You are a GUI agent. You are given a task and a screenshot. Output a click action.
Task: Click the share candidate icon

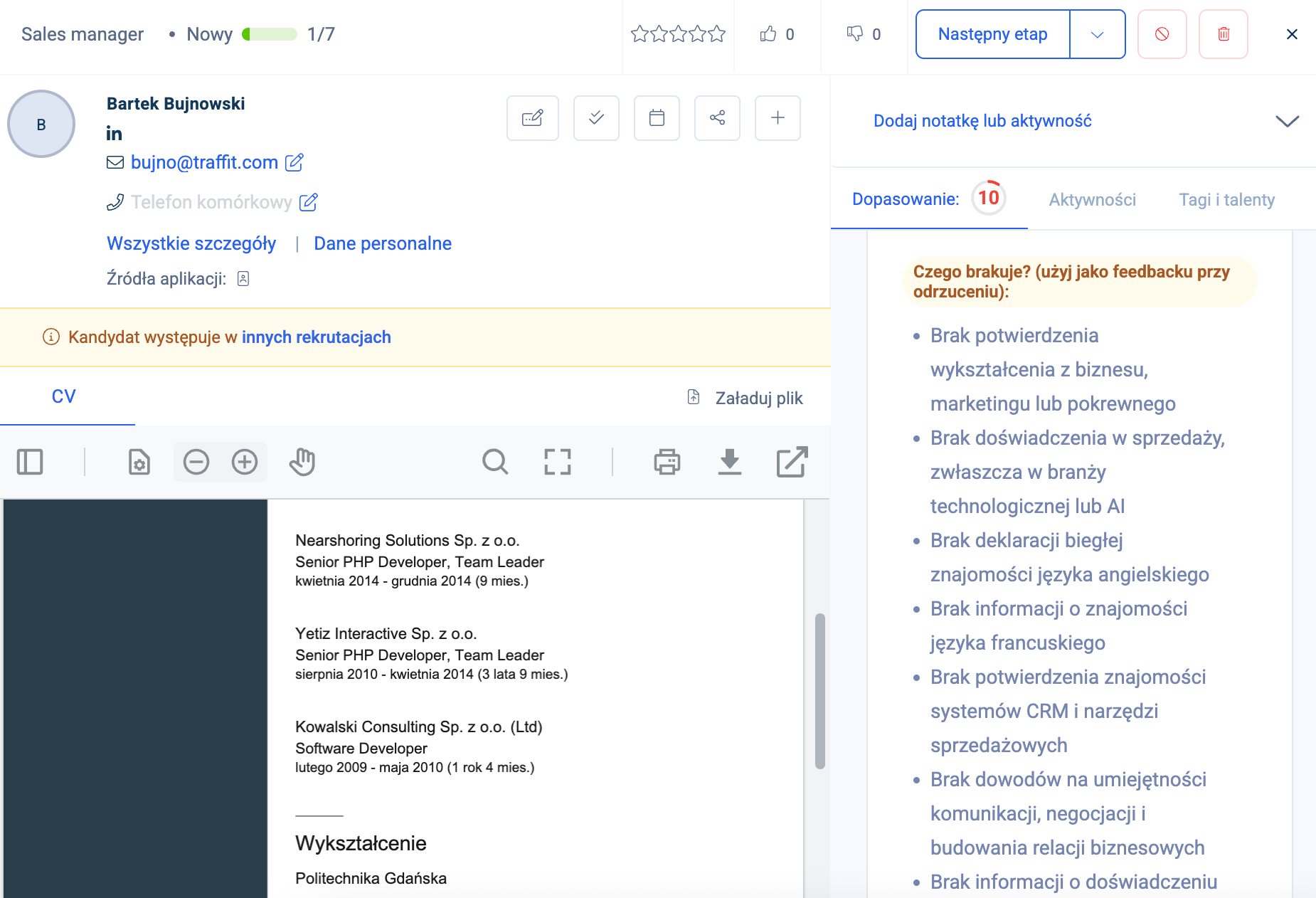pyautogui.click(x=717, y=118)
